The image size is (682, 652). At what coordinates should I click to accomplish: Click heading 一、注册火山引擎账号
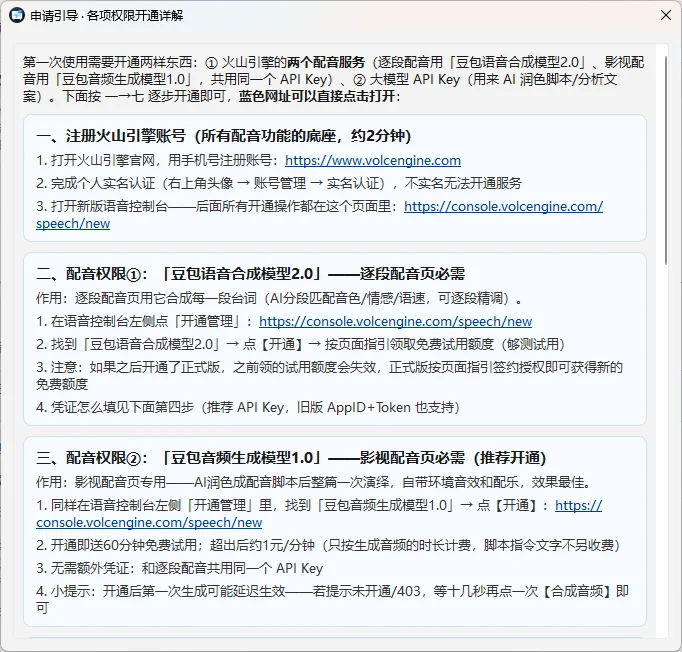(224, 136)
